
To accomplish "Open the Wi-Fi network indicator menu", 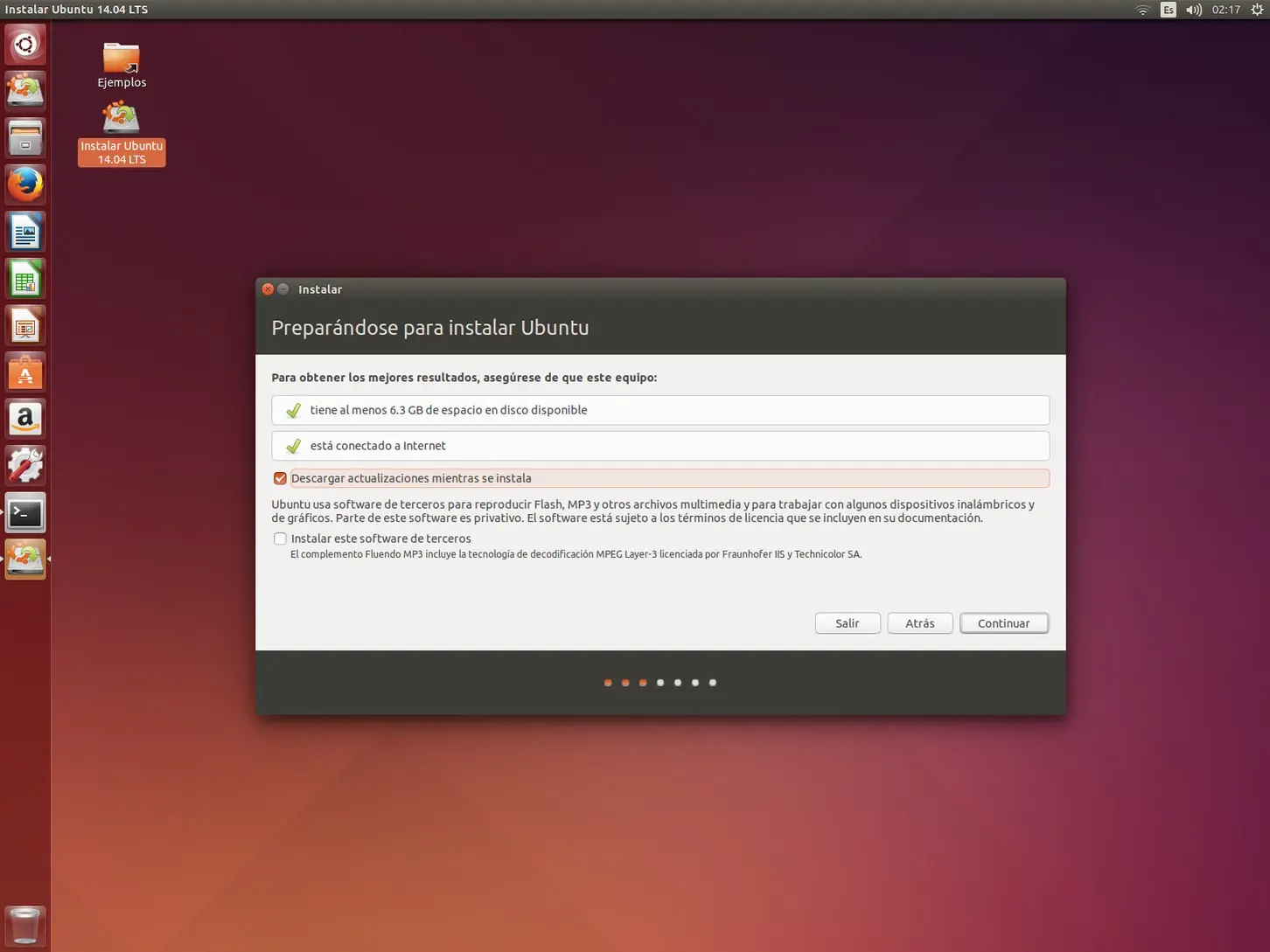I will 1142,10.
